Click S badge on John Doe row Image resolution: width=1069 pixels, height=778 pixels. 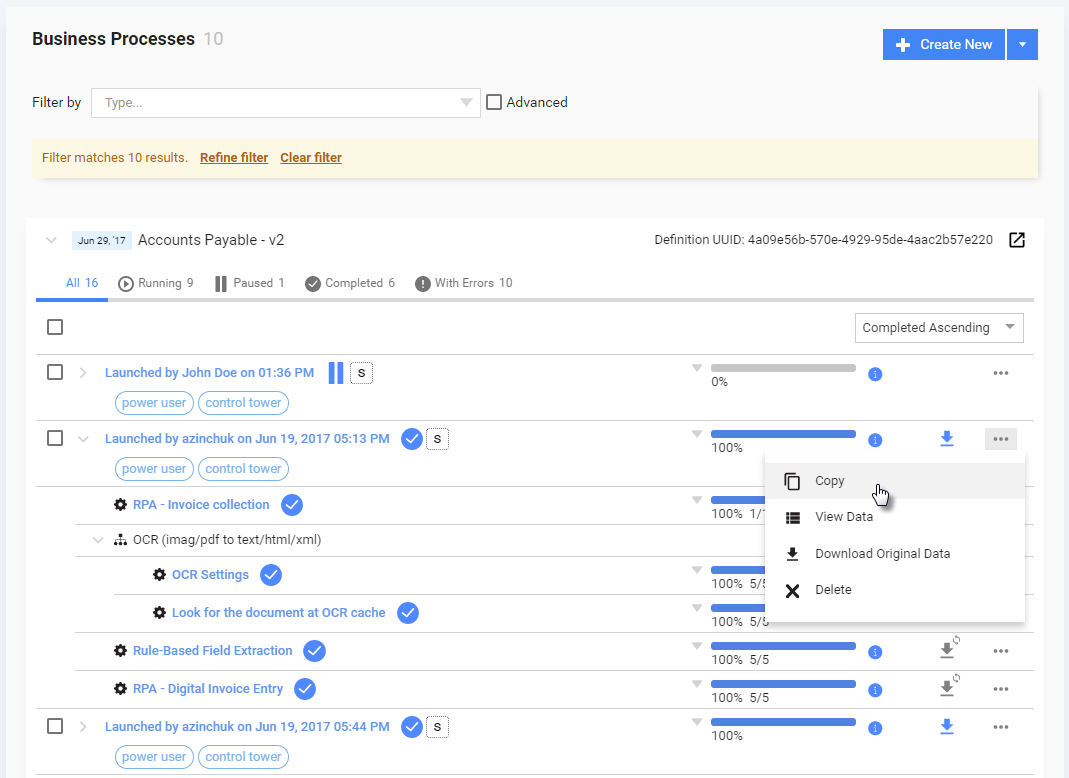[361, 373]
